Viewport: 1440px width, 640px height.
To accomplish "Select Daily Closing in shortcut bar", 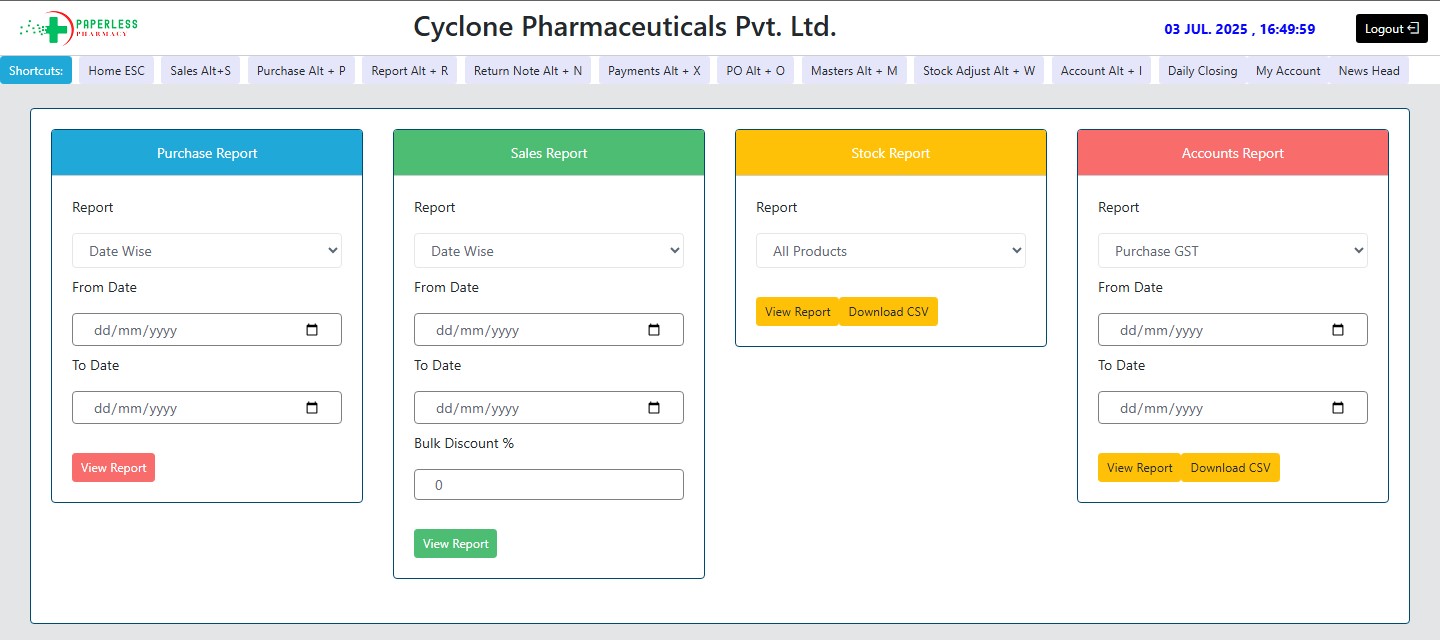I will click(x=1202, y=71).
